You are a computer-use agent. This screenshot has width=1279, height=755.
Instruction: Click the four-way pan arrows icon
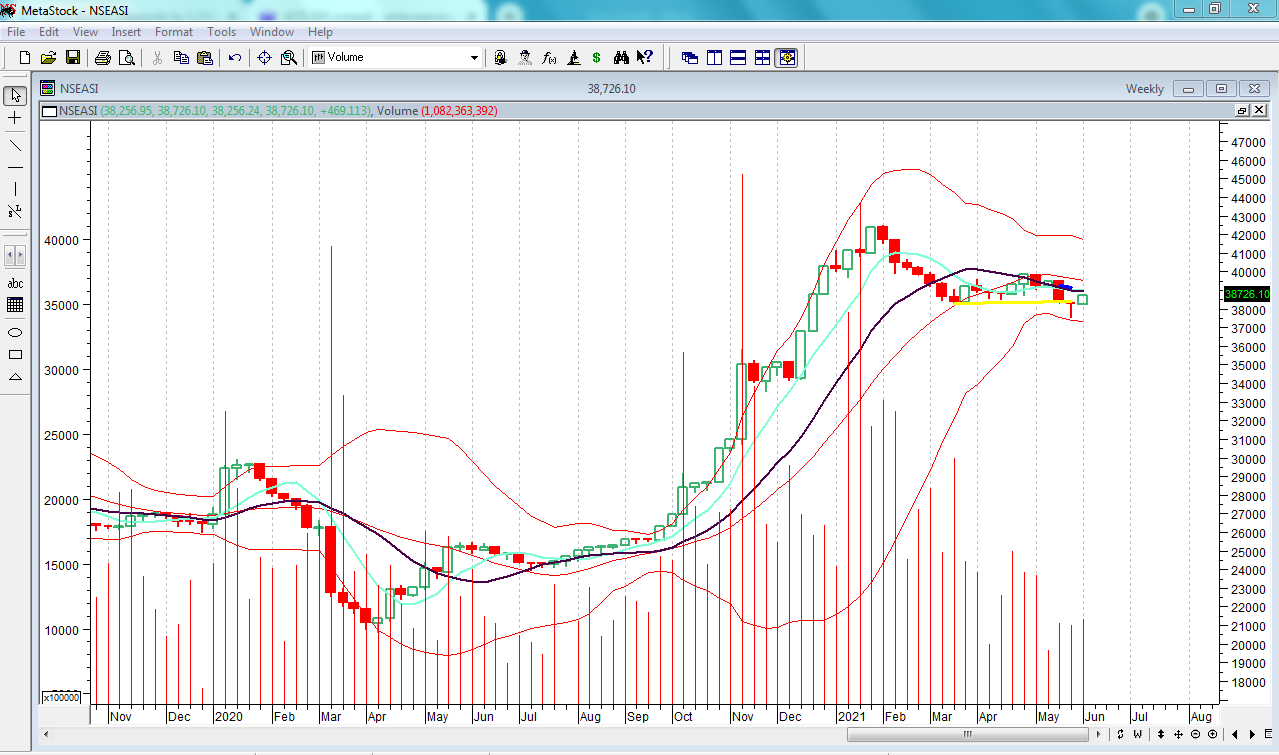pos(1178,734)
